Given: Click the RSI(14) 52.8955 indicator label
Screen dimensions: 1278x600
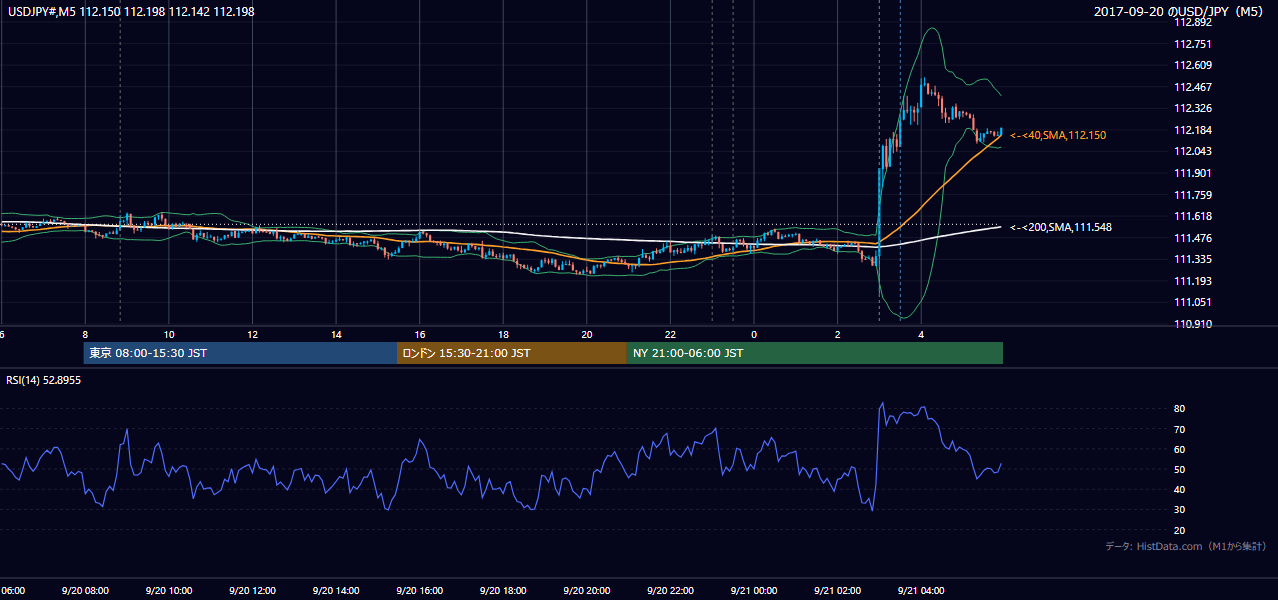Looking at the screenshot, I should [44, 380].
